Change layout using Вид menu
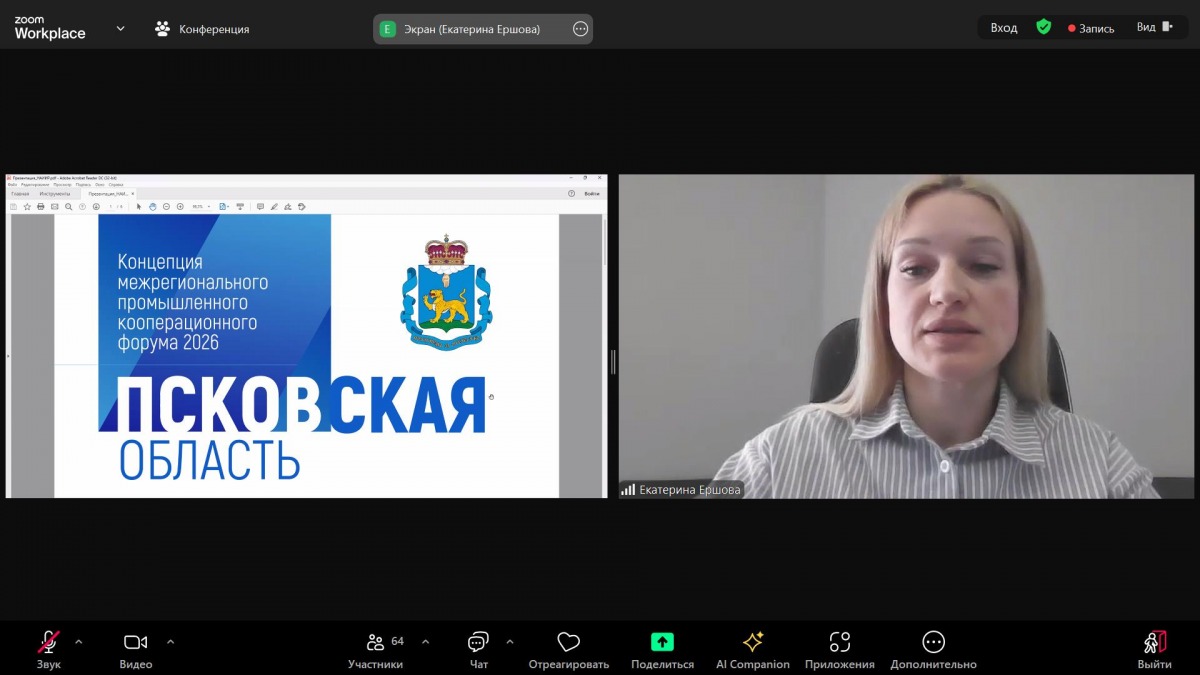Screen dimensions: 1200x675 coord(1154,28)
